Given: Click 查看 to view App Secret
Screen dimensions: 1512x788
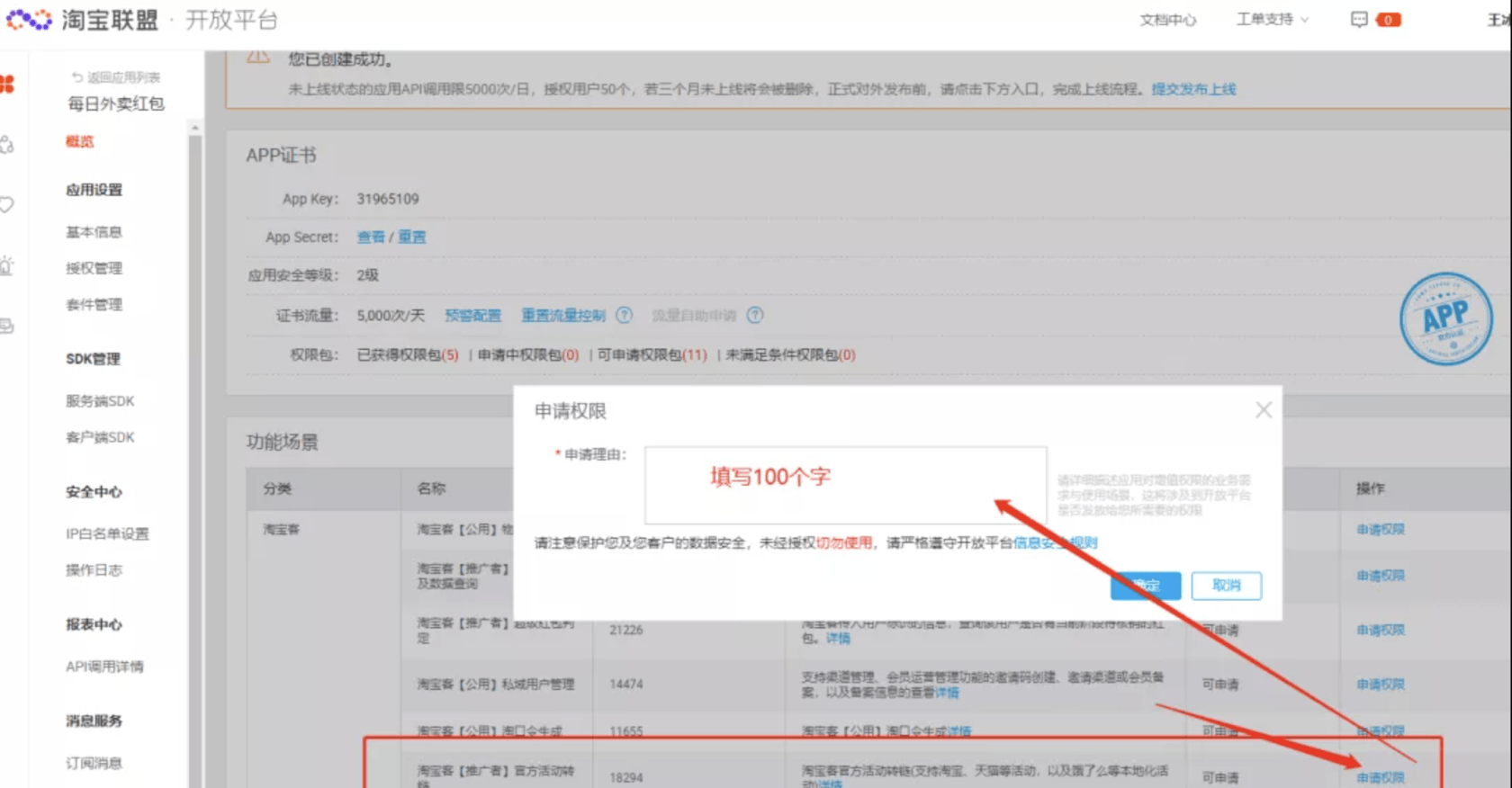Looking at the screenshot, I should (x=371, y=237).
